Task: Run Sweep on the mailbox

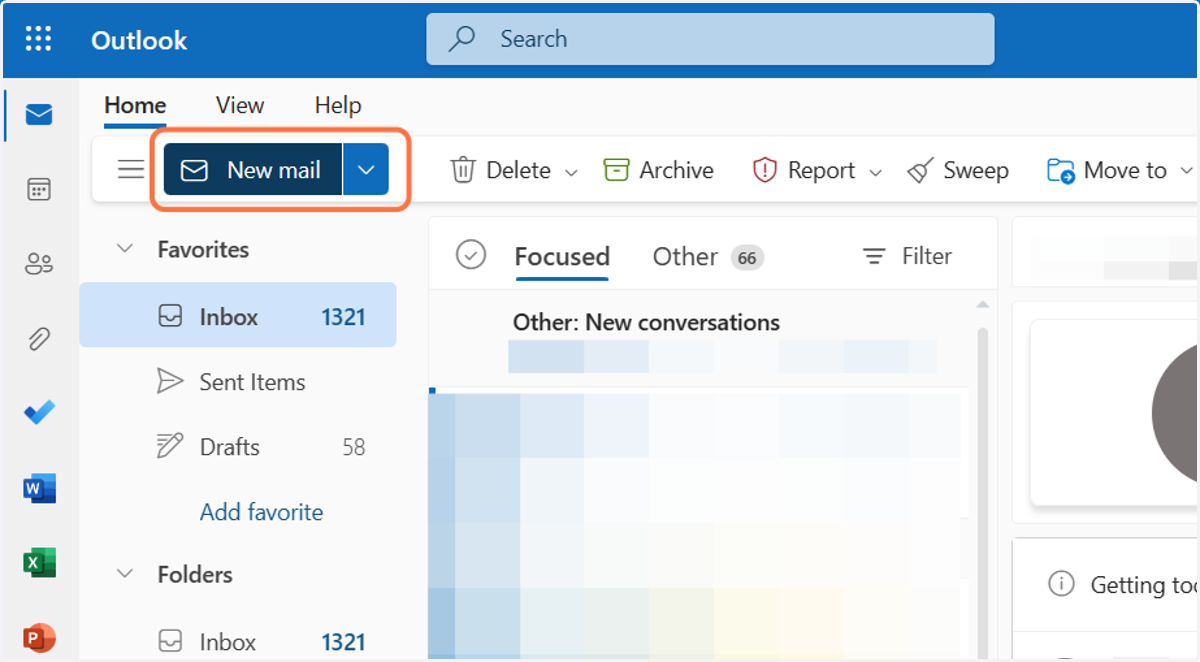Action: coord(958,170)
